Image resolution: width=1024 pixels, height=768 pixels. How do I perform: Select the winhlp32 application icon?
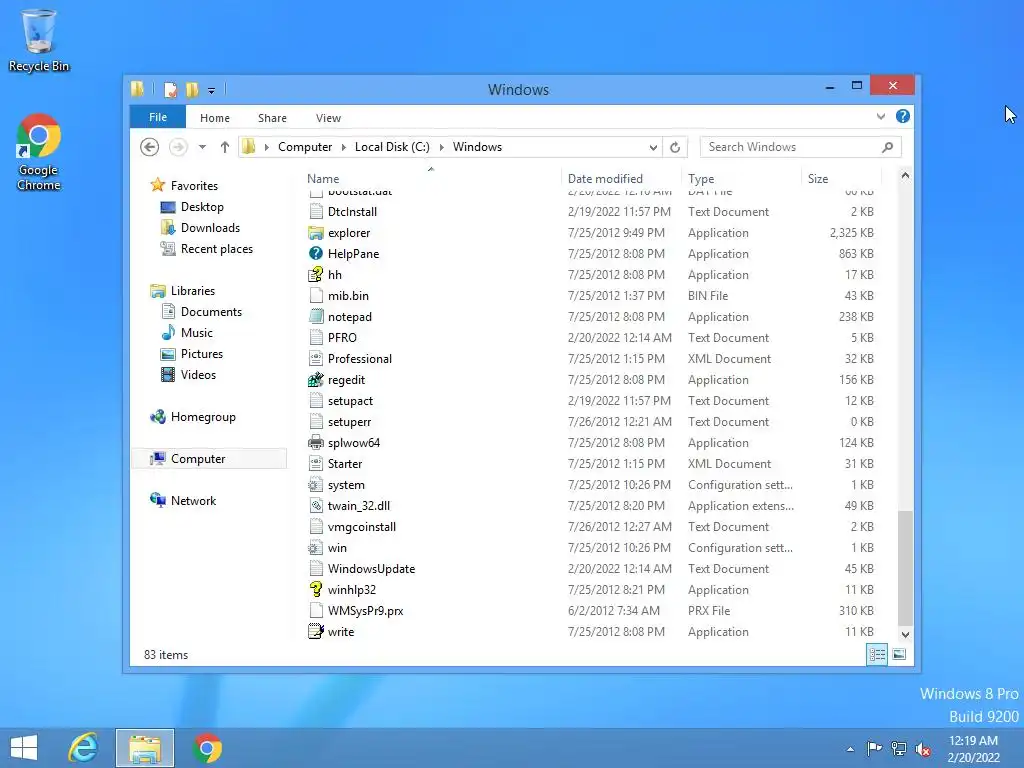pyautogui.click(x=315, y=590)
